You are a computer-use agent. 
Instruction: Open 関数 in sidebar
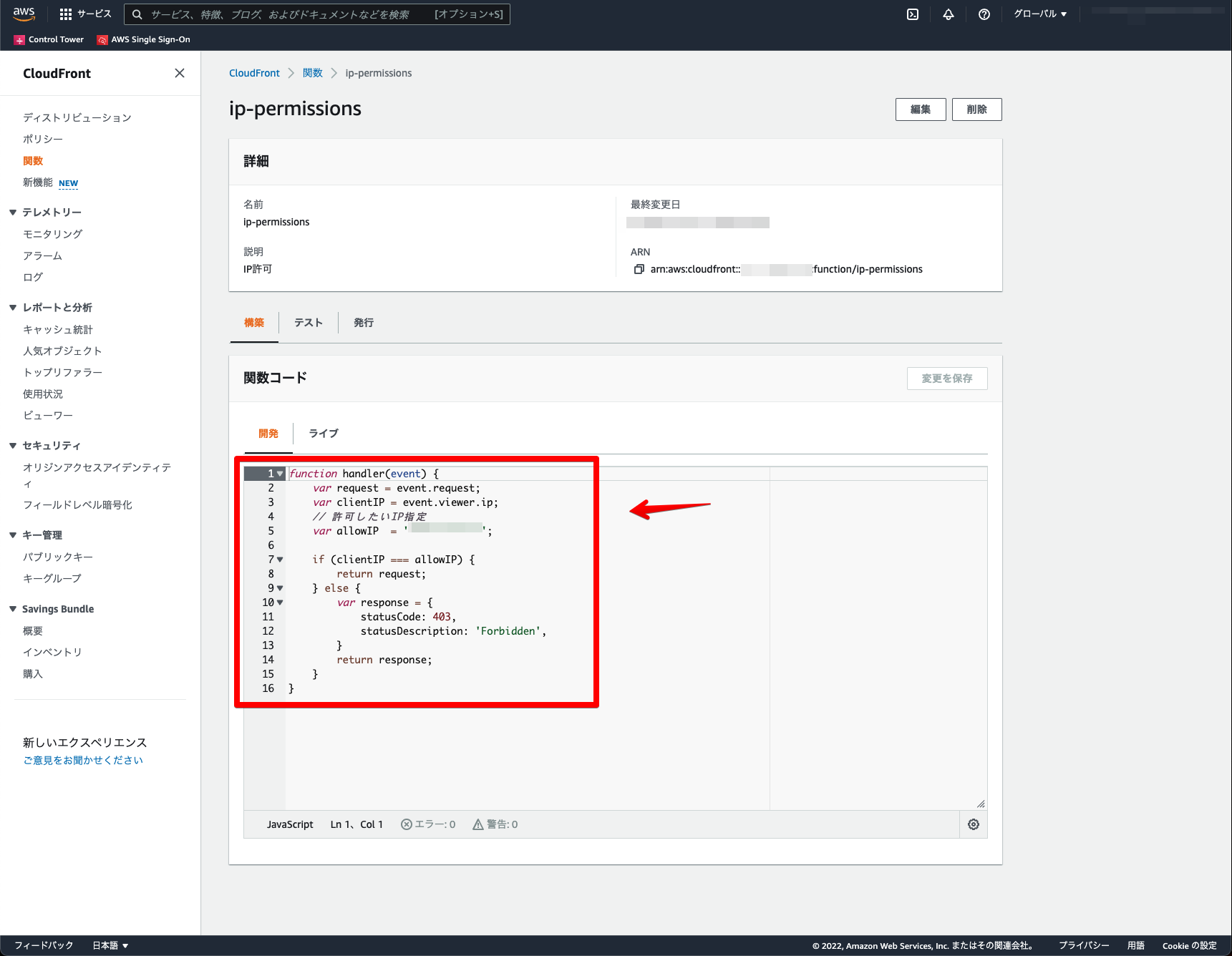pos(33,161)
